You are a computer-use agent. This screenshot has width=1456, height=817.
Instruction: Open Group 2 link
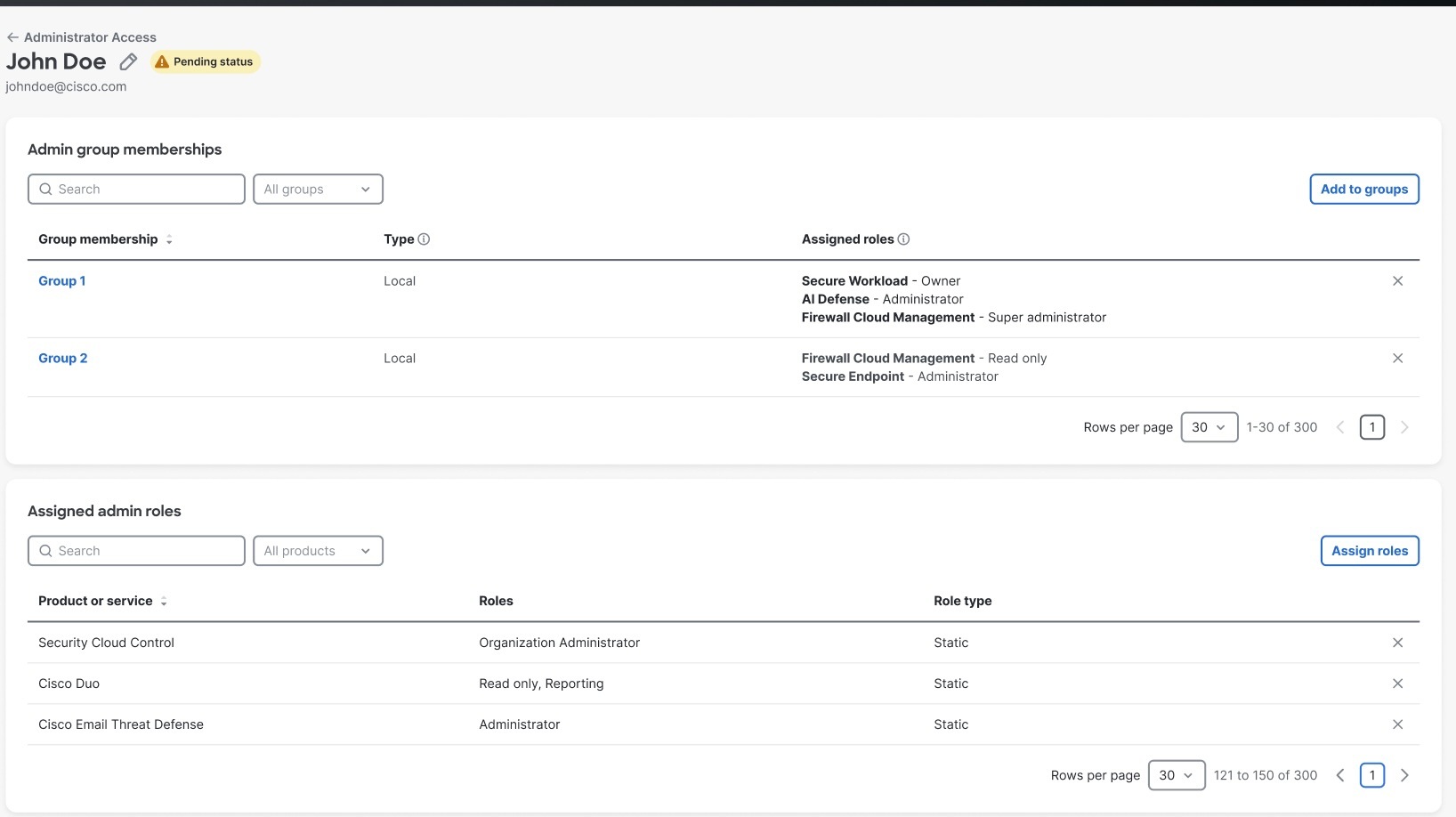pos(63,359)
